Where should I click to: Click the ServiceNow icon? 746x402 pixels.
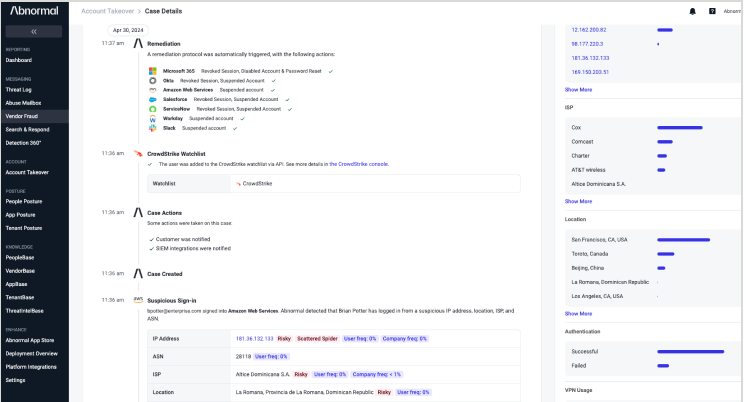click(153, 109)
